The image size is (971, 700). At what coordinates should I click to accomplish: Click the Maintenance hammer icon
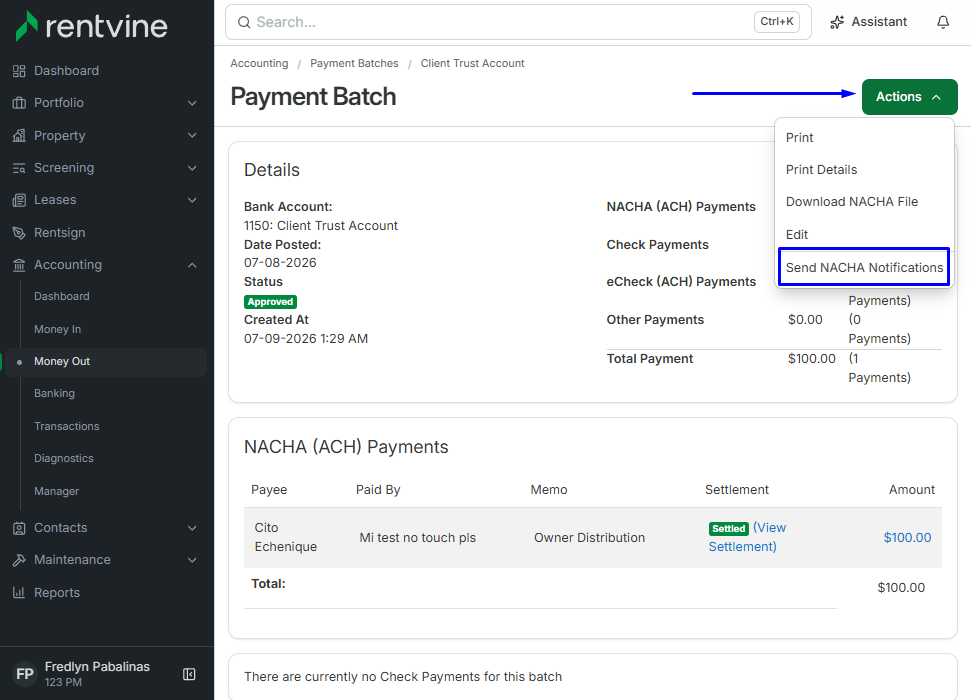[19, 560]
